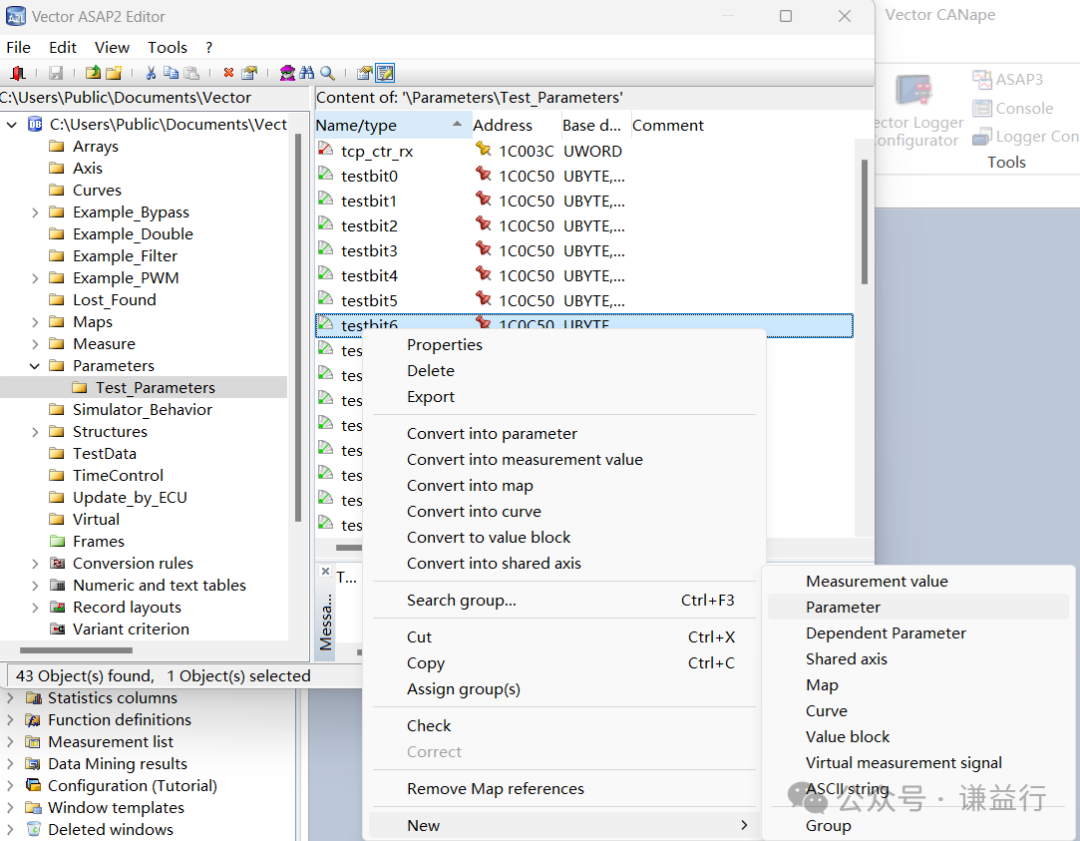
Task: Open the Edit menu
Action: (x=62, y=47)
